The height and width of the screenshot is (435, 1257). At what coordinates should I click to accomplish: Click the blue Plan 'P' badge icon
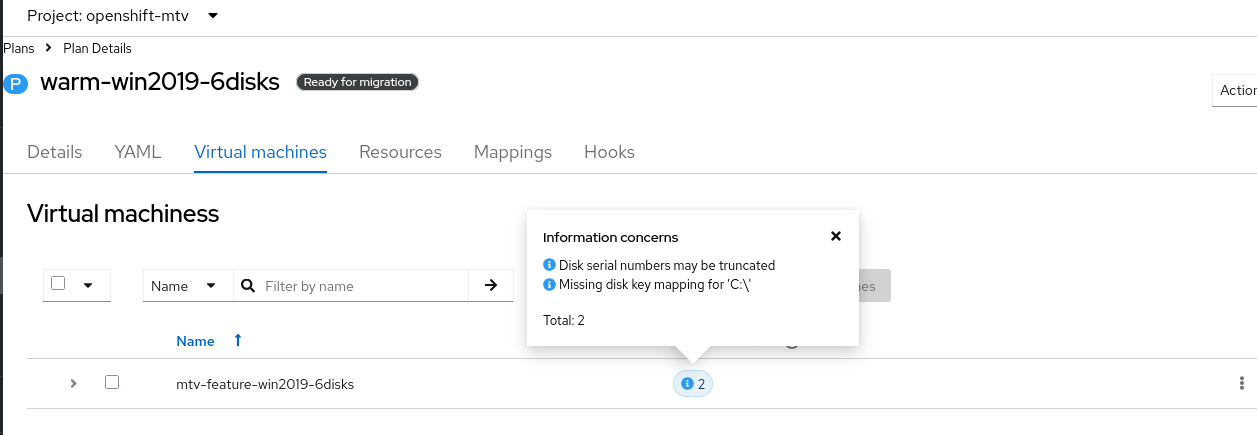[x=16, y=84]
